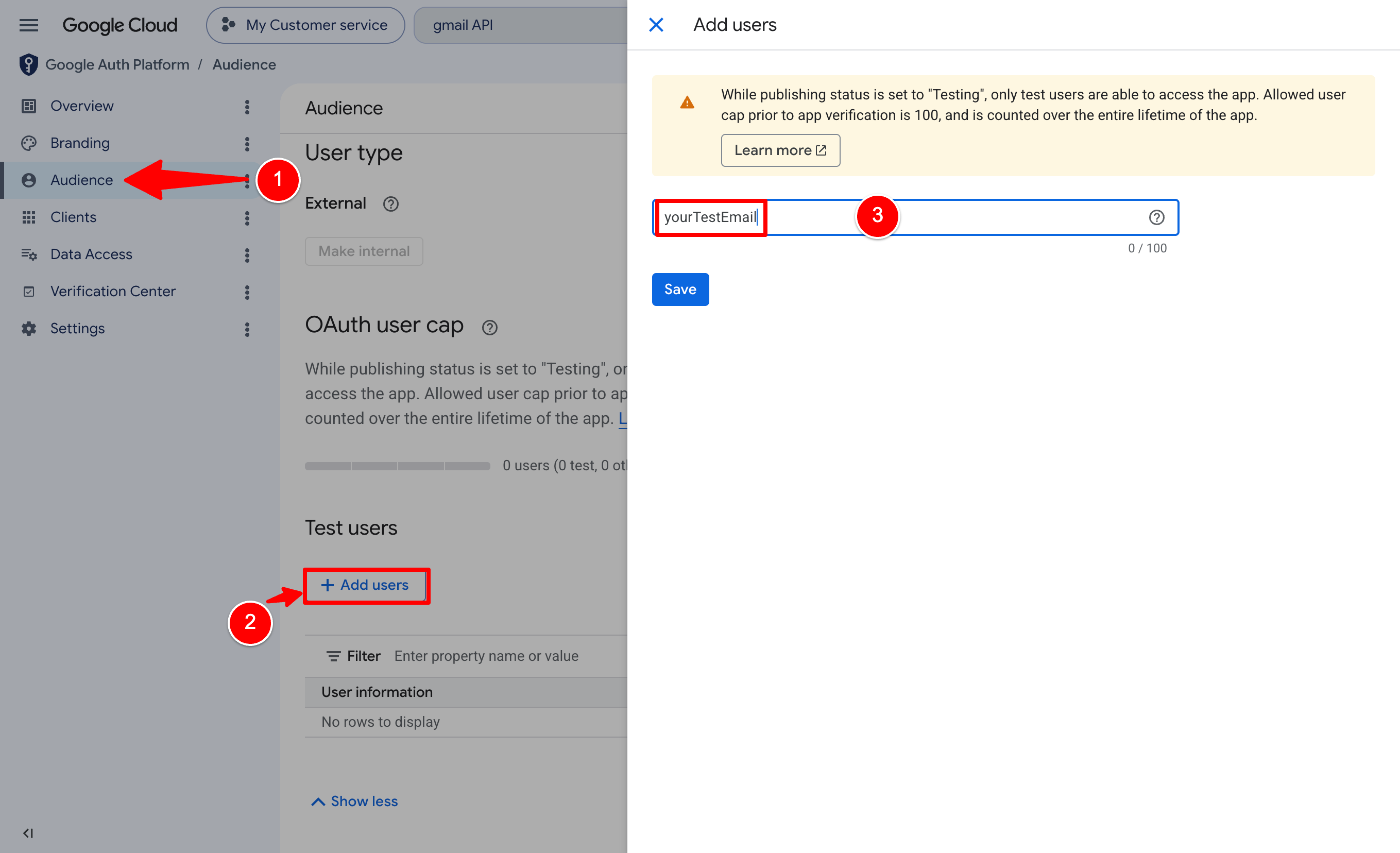Go to Verification Center in sidebar

(x=113, y=292)
